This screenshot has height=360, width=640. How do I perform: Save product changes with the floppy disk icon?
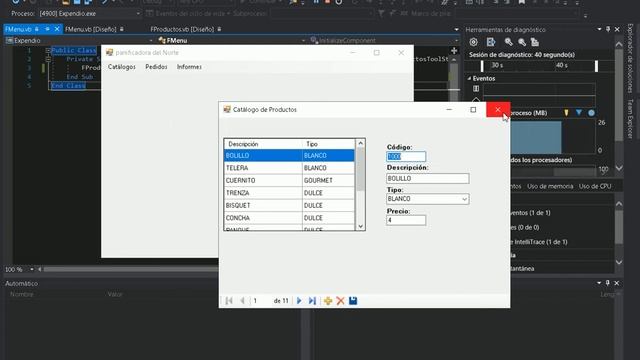point(353,301)
